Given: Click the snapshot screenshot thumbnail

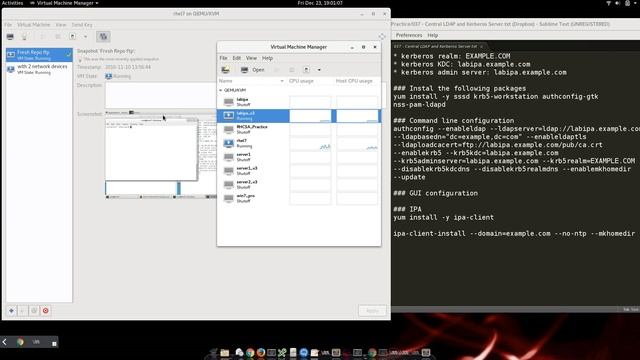Looking at the screenshot, I should click(x=161, y=155).
